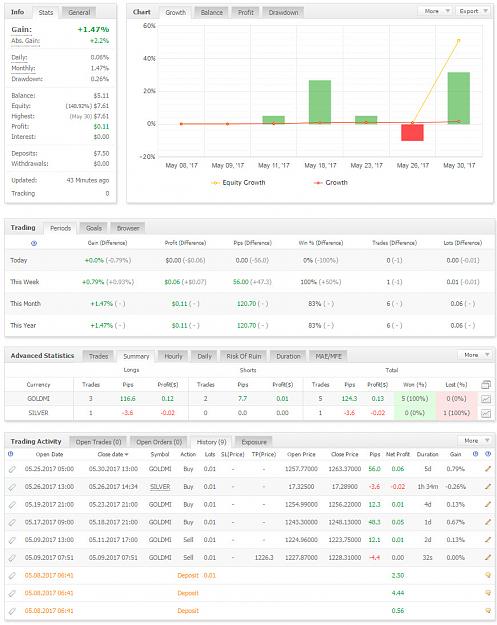Switch to the Stats tab

click(x=46, y=12)
